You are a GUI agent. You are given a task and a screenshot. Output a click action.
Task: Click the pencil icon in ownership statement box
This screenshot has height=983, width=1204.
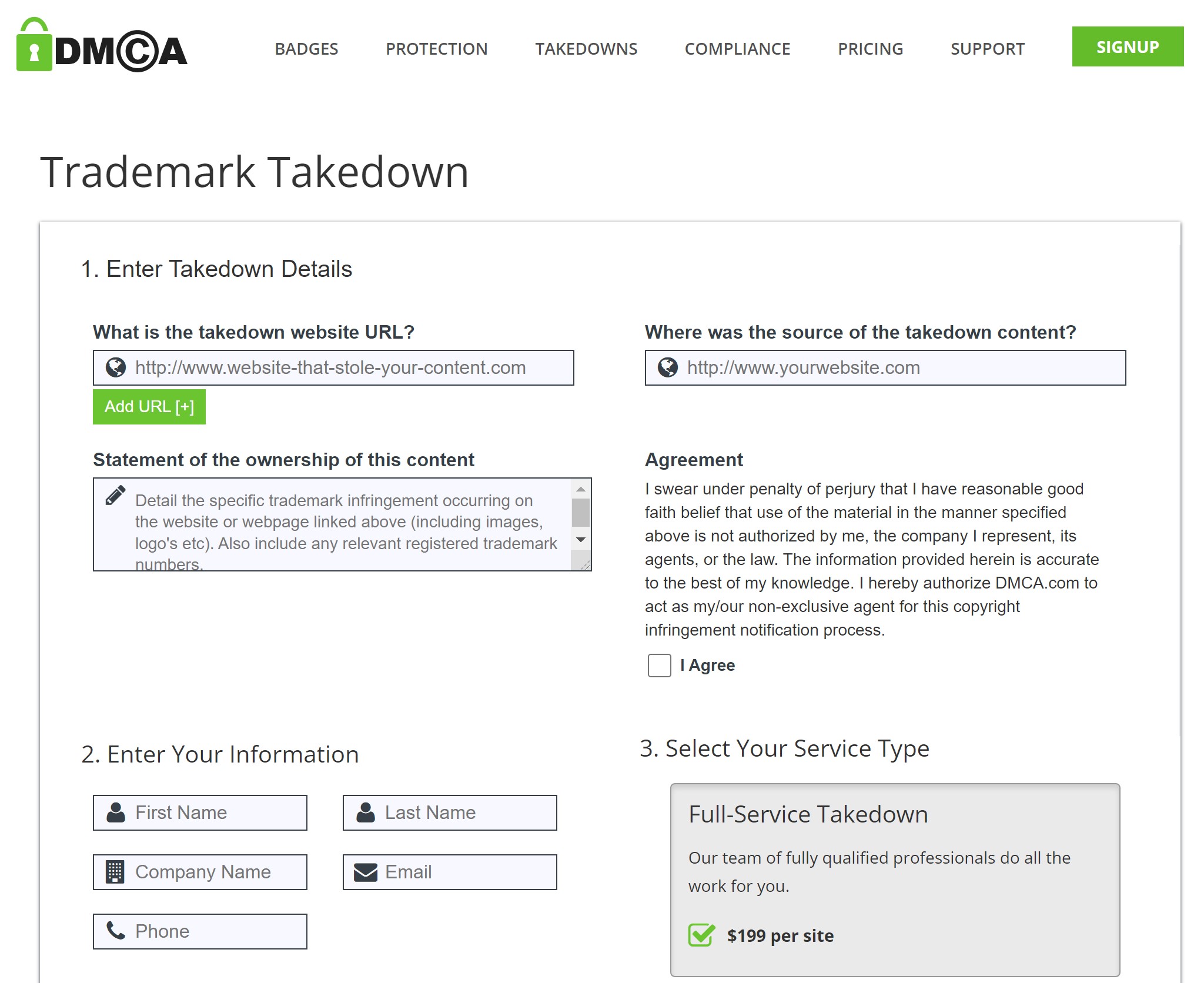tap(115, 495)
